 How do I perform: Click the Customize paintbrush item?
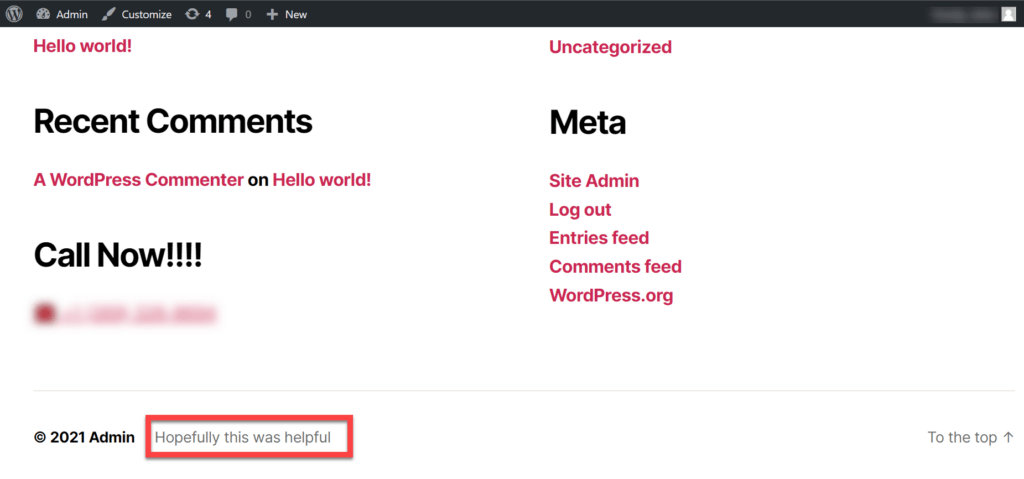click(136, 14)
